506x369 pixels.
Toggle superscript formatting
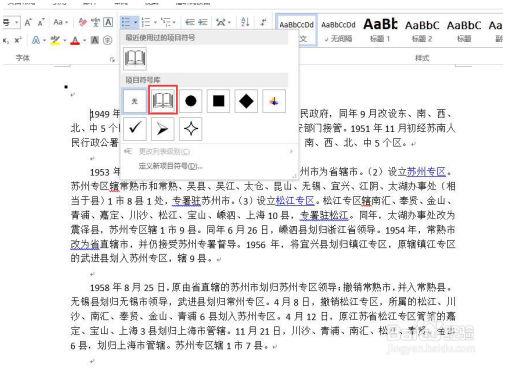click(x=17, y=40)
